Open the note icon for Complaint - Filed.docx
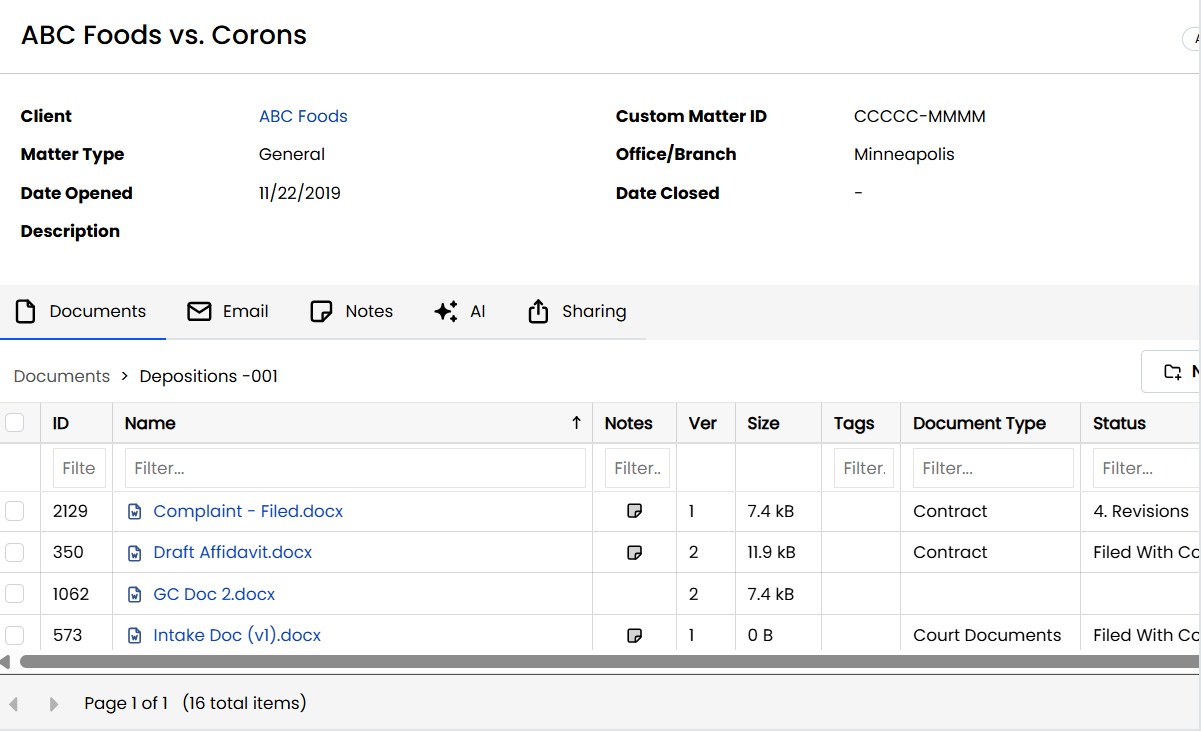 (634, 511)
